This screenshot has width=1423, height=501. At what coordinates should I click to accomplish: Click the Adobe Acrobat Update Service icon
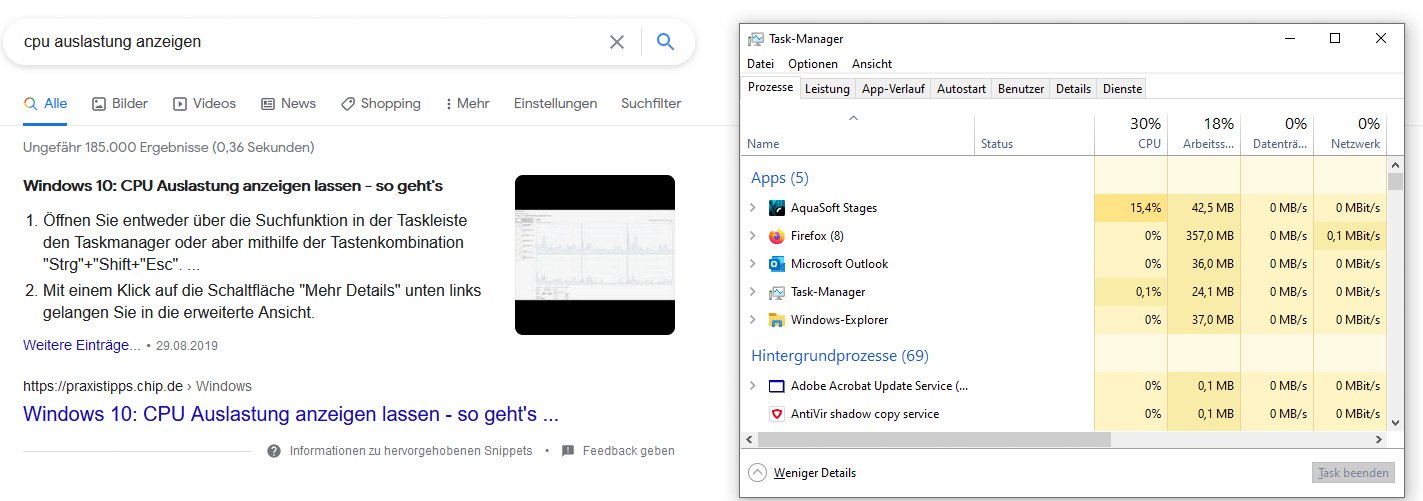click(777, 386)
